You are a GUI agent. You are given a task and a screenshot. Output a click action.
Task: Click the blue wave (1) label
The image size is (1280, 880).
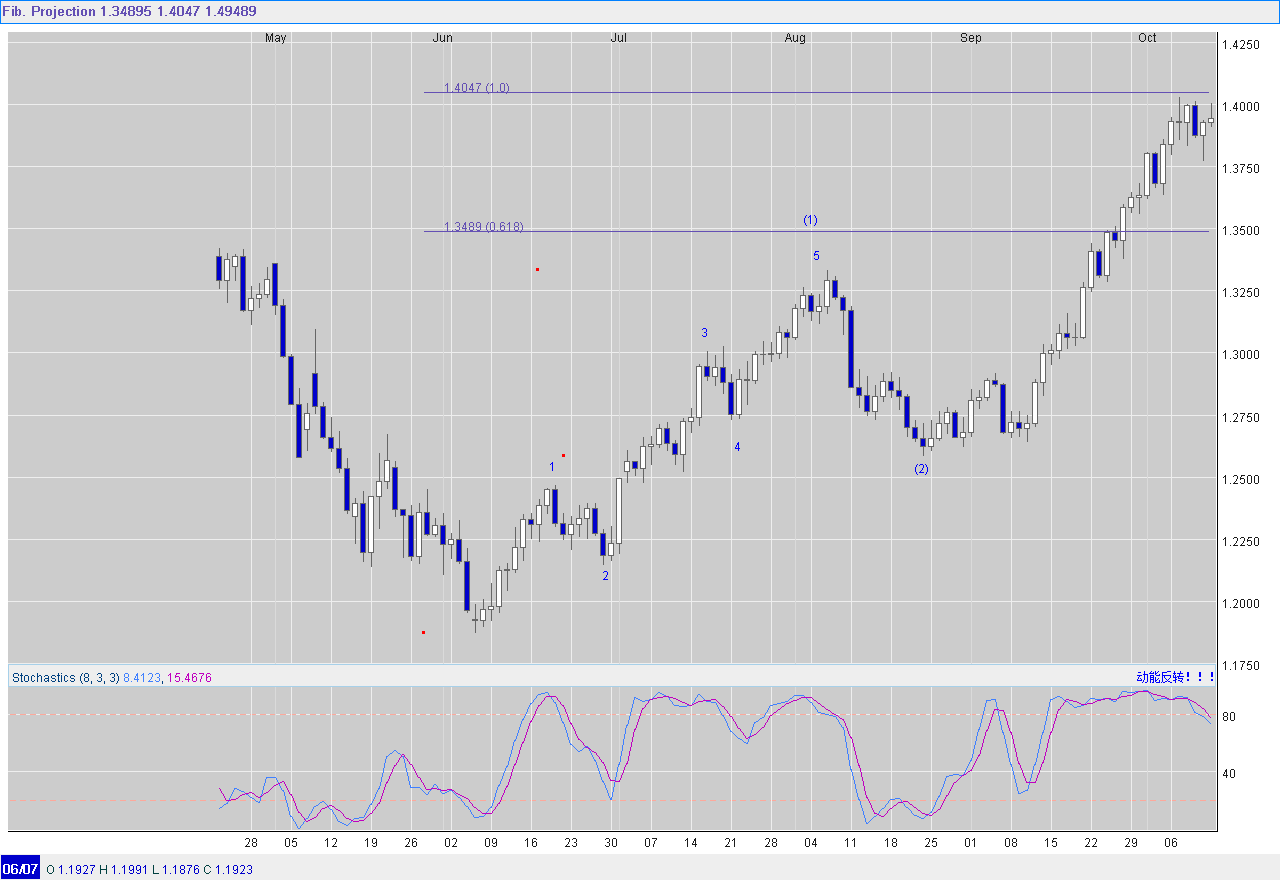click(810, 219)
